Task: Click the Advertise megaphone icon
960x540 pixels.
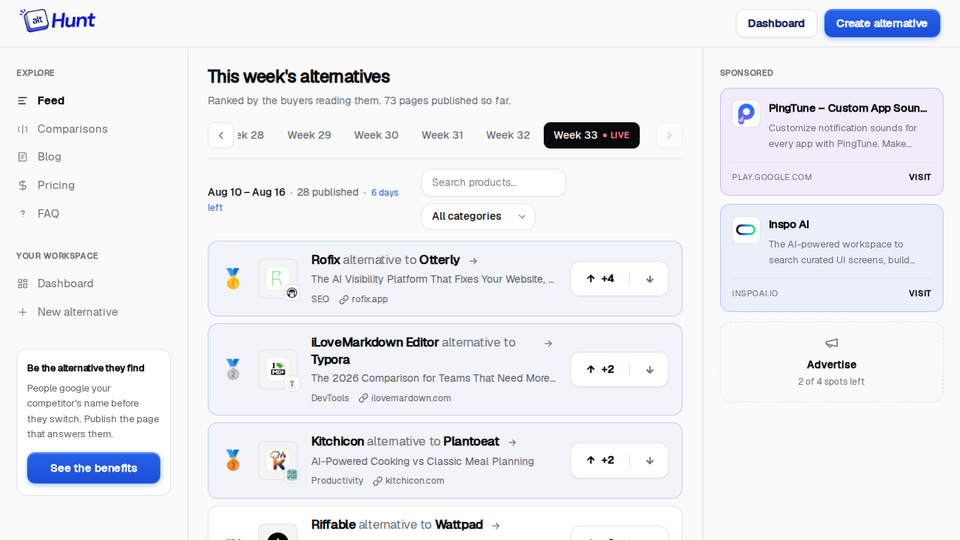Action: (831, 343)
